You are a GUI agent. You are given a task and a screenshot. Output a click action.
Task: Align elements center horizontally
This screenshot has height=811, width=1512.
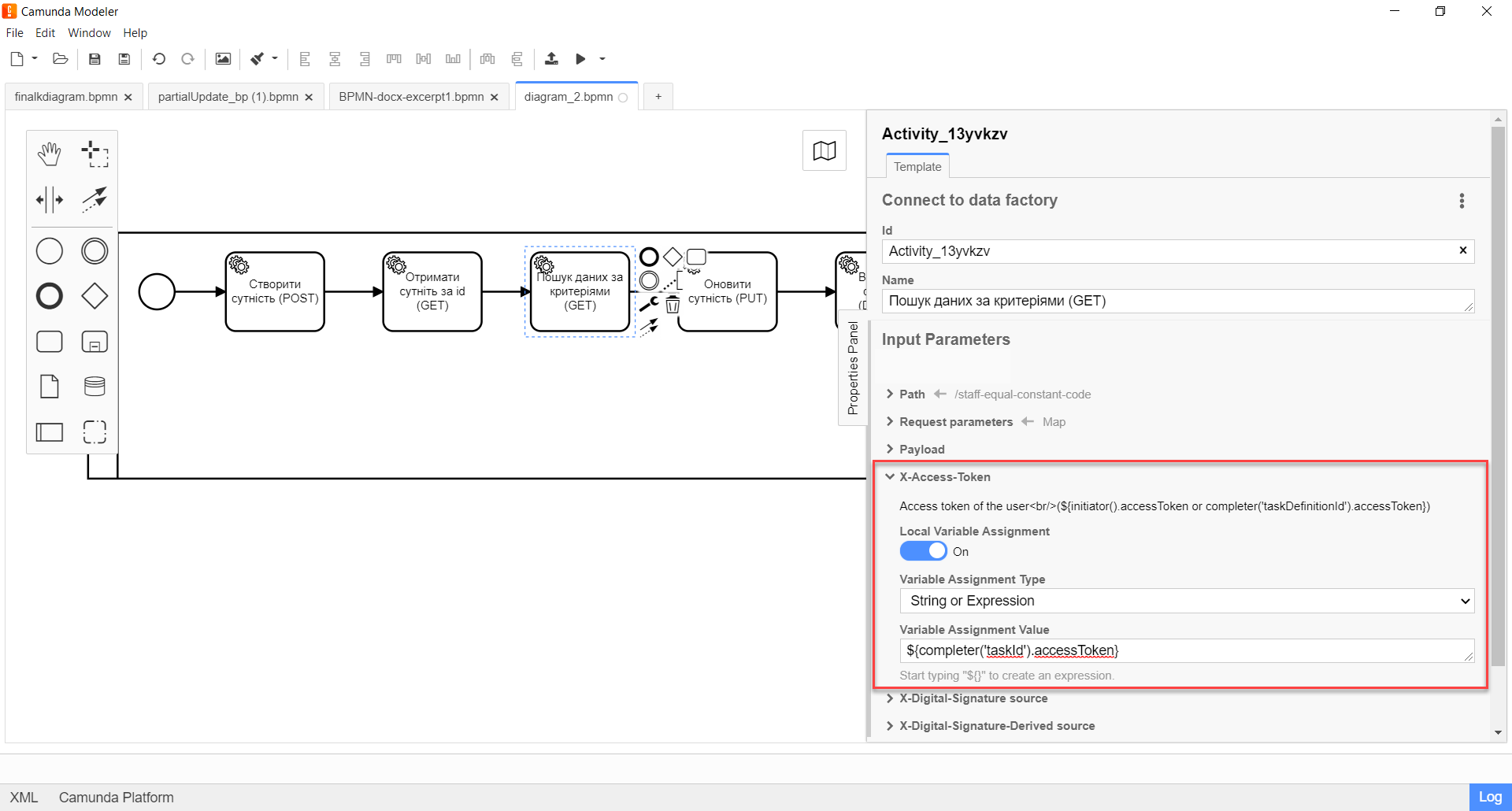click(335, 59)
